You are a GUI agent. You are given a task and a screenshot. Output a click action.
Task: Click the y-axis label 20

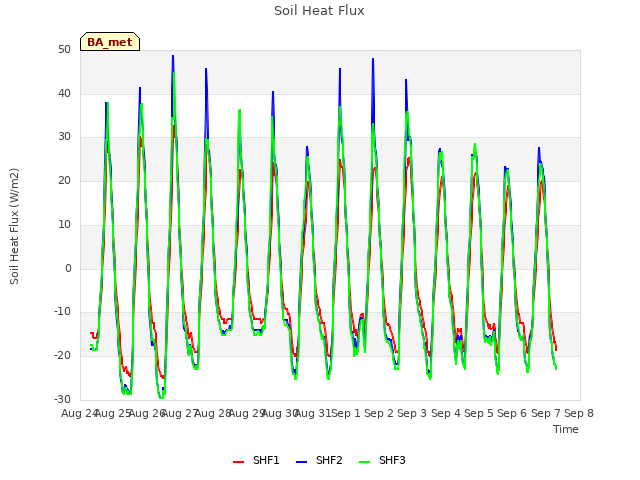(x=64, y=180)
